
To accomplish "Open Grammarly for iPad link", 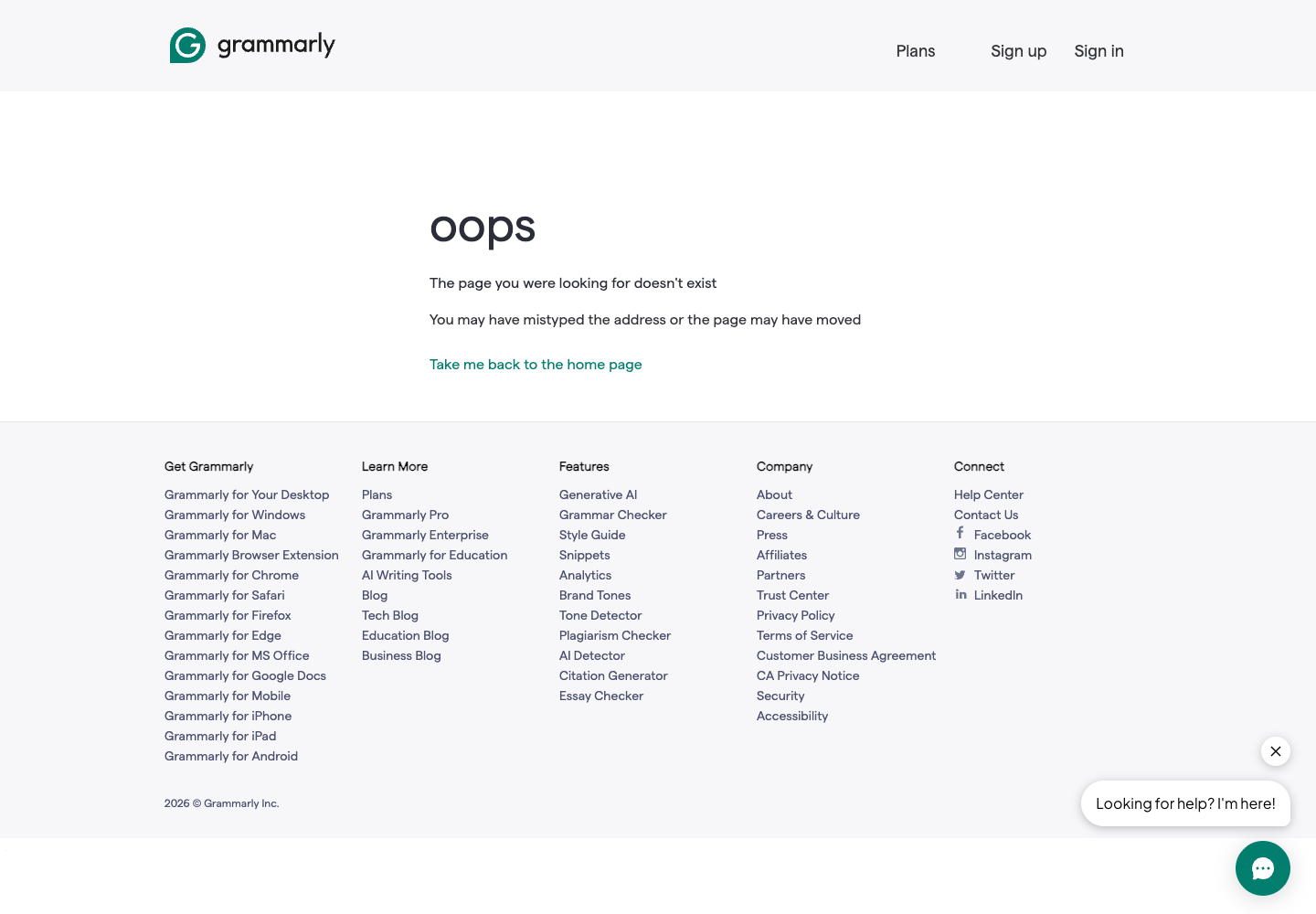I will (220, 736).
